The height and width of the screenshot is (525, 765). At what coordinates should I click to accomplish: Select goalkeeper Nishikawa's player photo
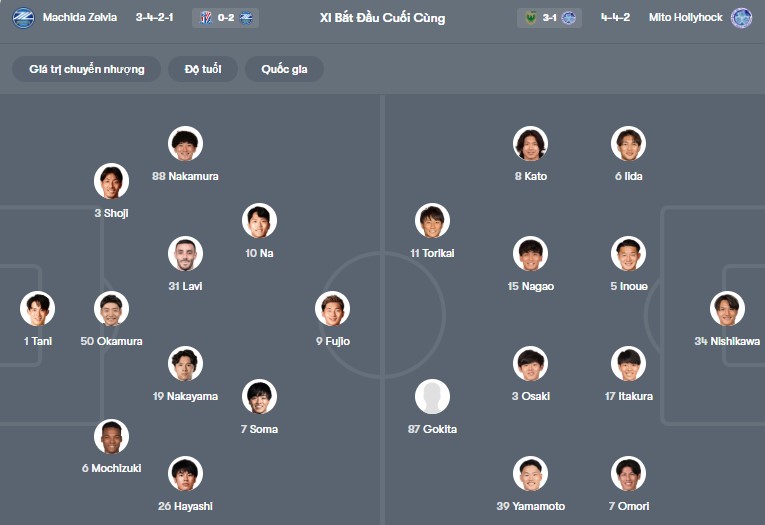tap(727, 309)
